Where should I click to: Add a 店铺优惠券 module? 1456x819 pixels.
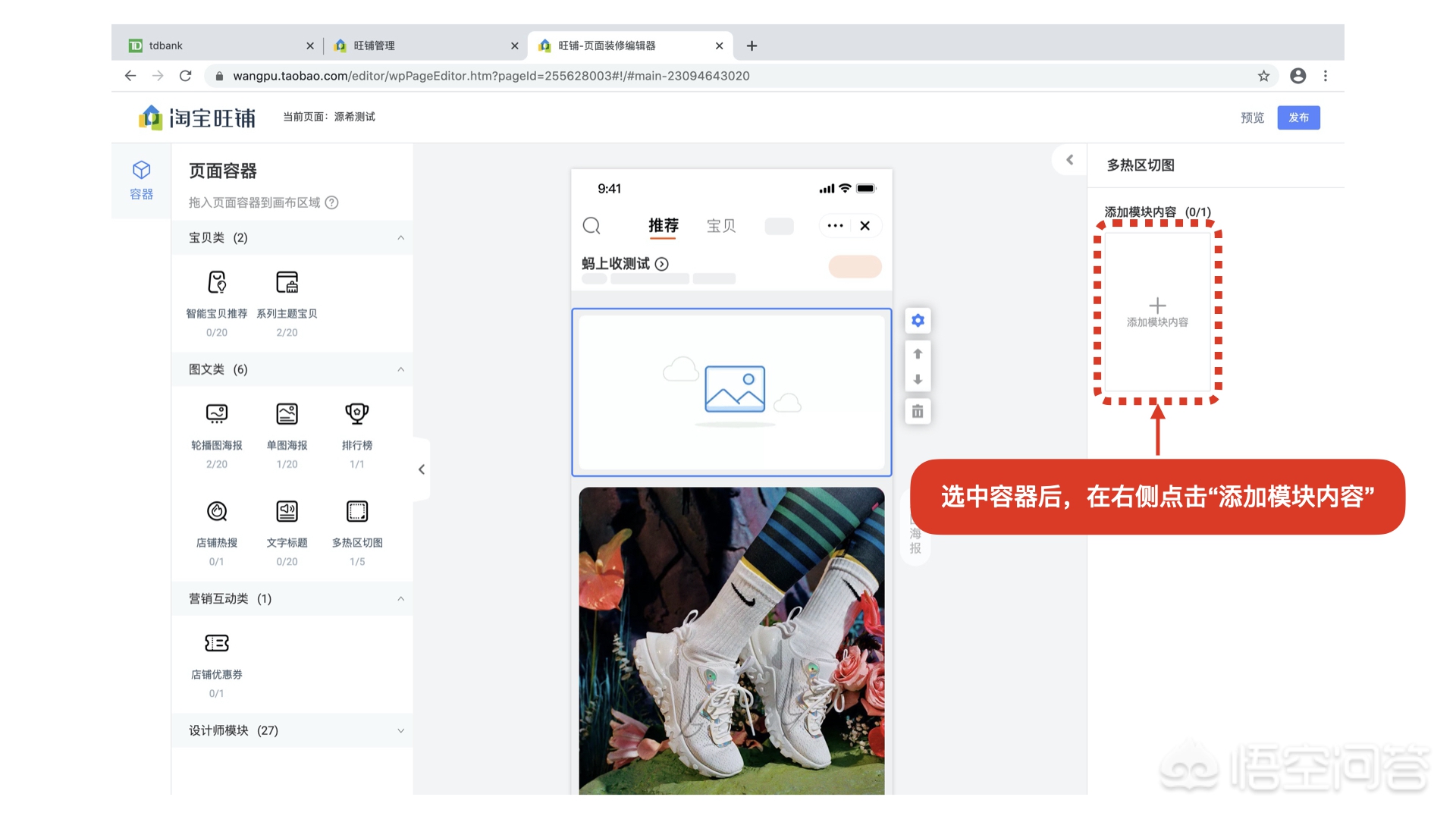click(217, 644)
